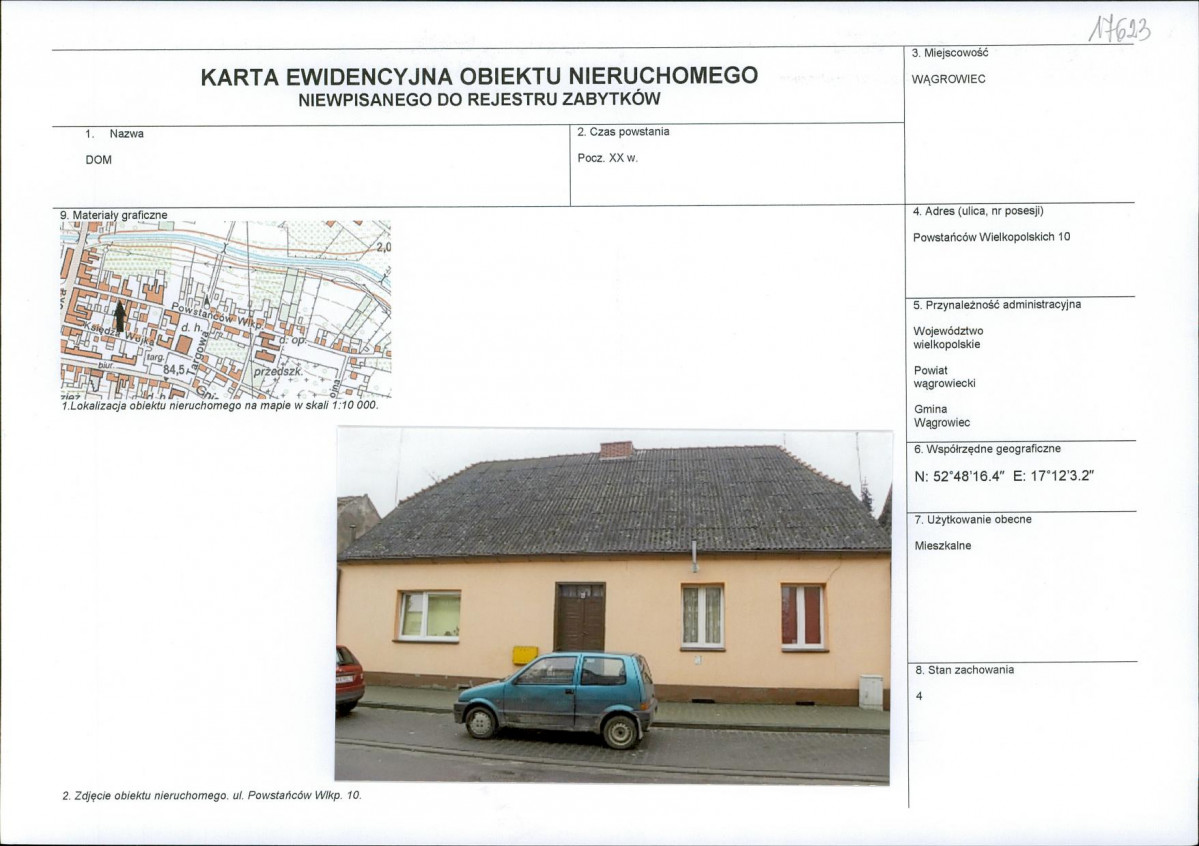Click the handwritten number '17623'
This screenshot has width=1199, height=846.
(1119, 31)
